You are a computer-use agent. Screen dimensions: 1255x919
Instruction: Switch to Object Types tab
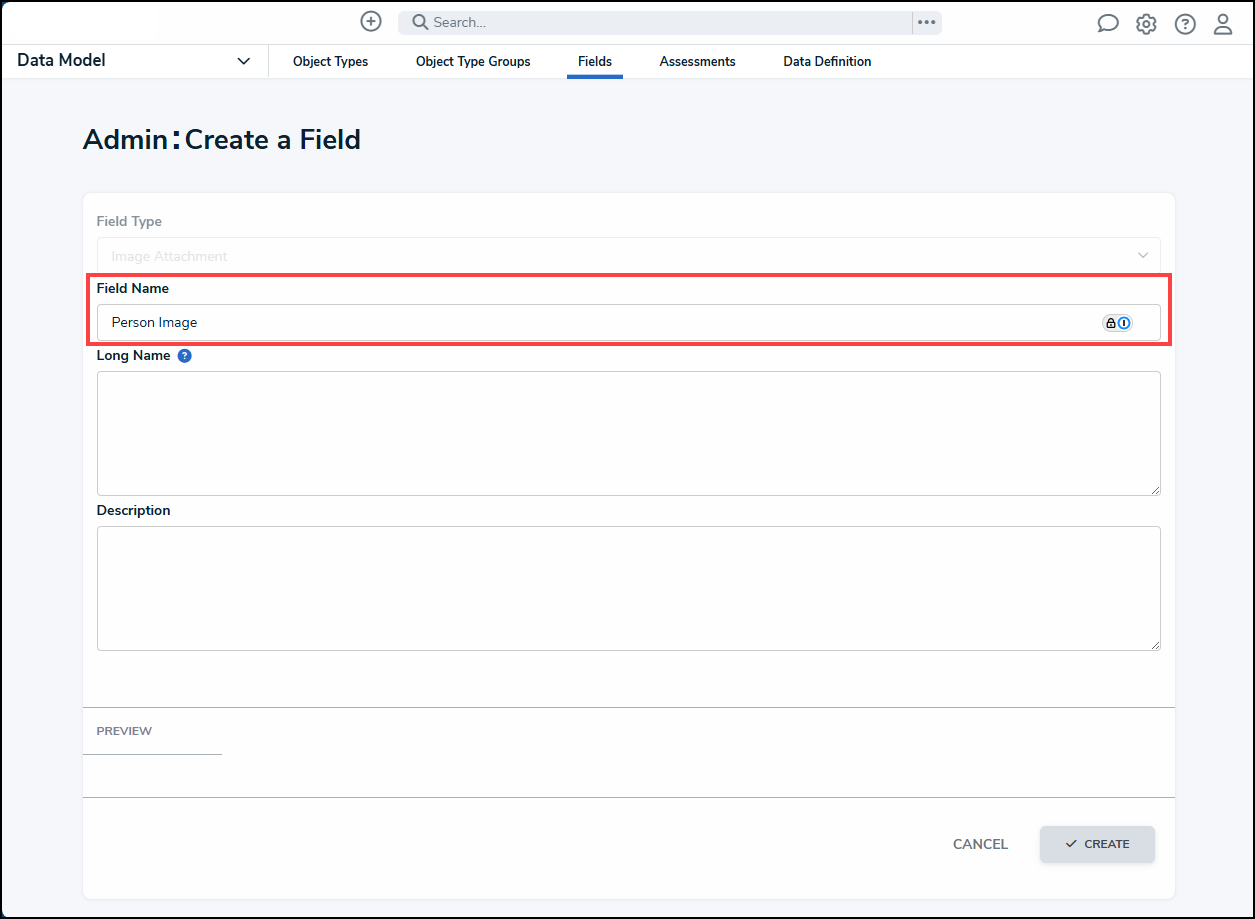(330, 62)
